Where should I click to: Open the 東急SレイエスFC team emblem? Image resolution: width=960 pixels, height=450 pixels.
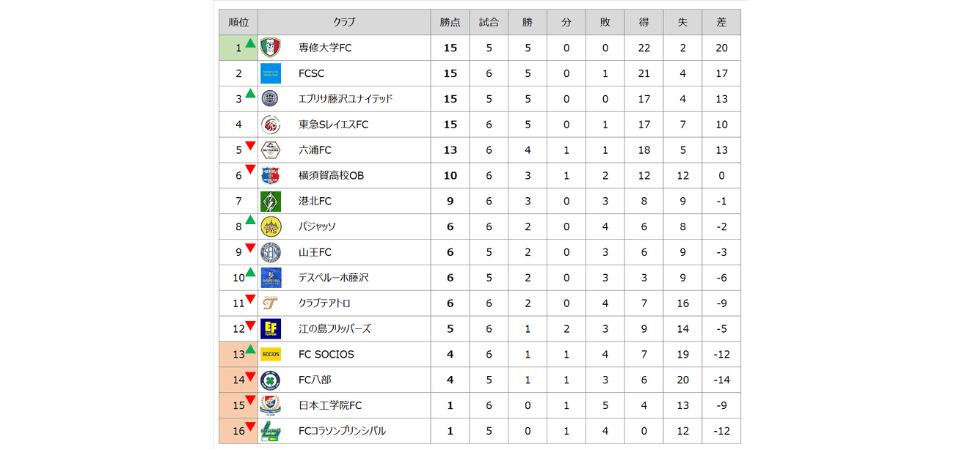tap(270, 125)
